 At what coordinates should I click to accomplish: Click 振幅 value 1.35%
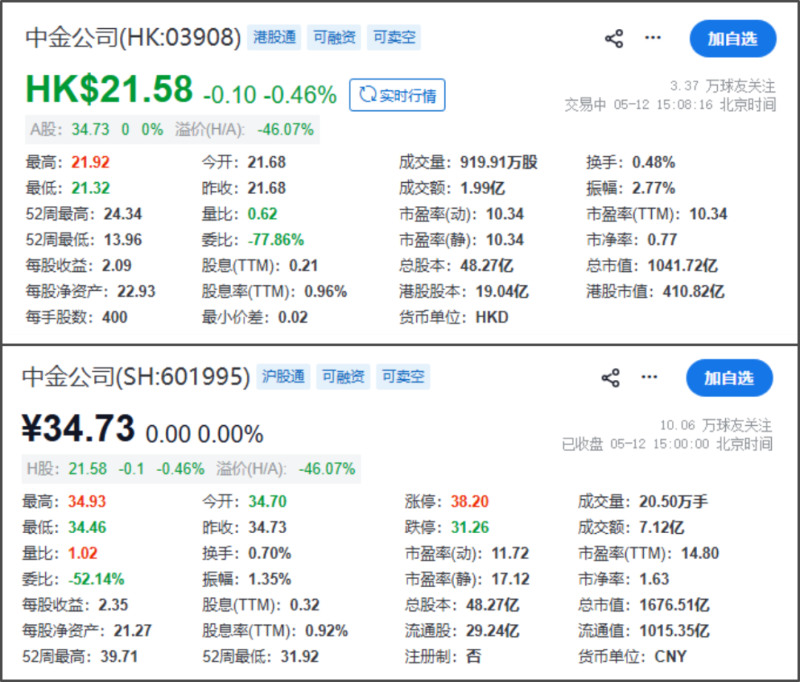pos(269,579)
